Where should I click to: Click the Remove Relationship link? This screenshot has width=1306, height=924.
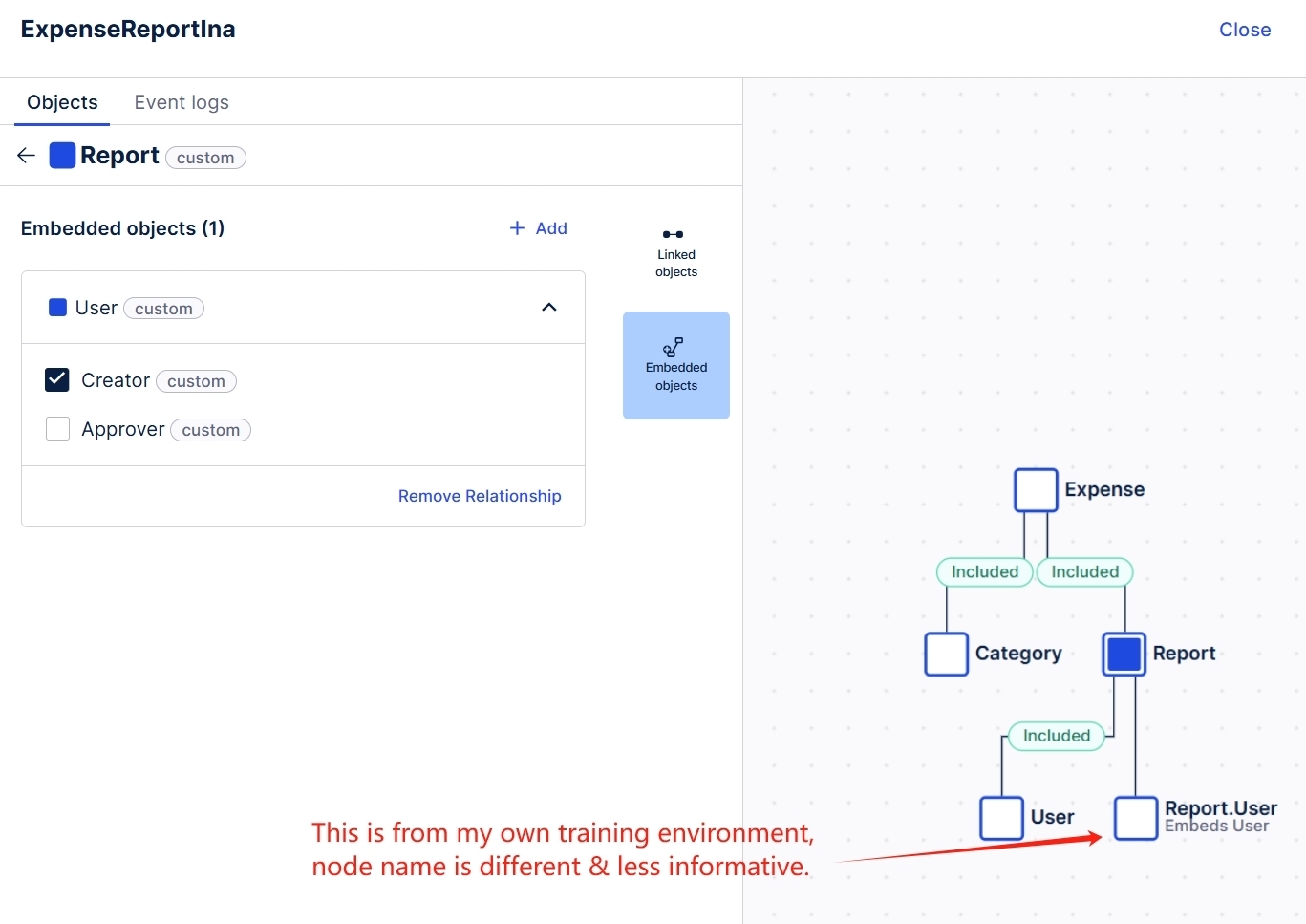480,496
